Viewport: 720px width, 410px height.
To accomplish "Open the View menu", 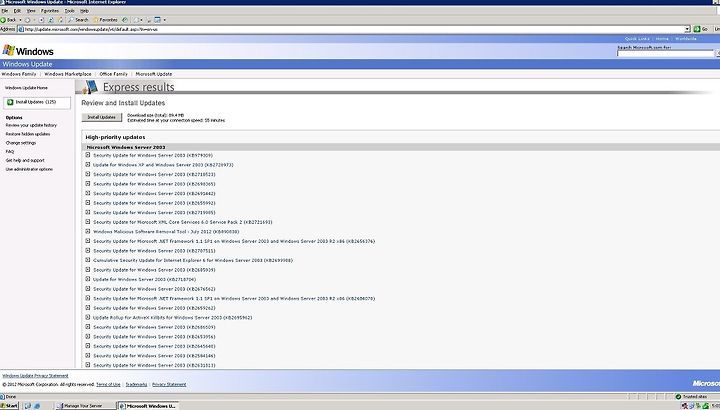I will click(31, 11).
